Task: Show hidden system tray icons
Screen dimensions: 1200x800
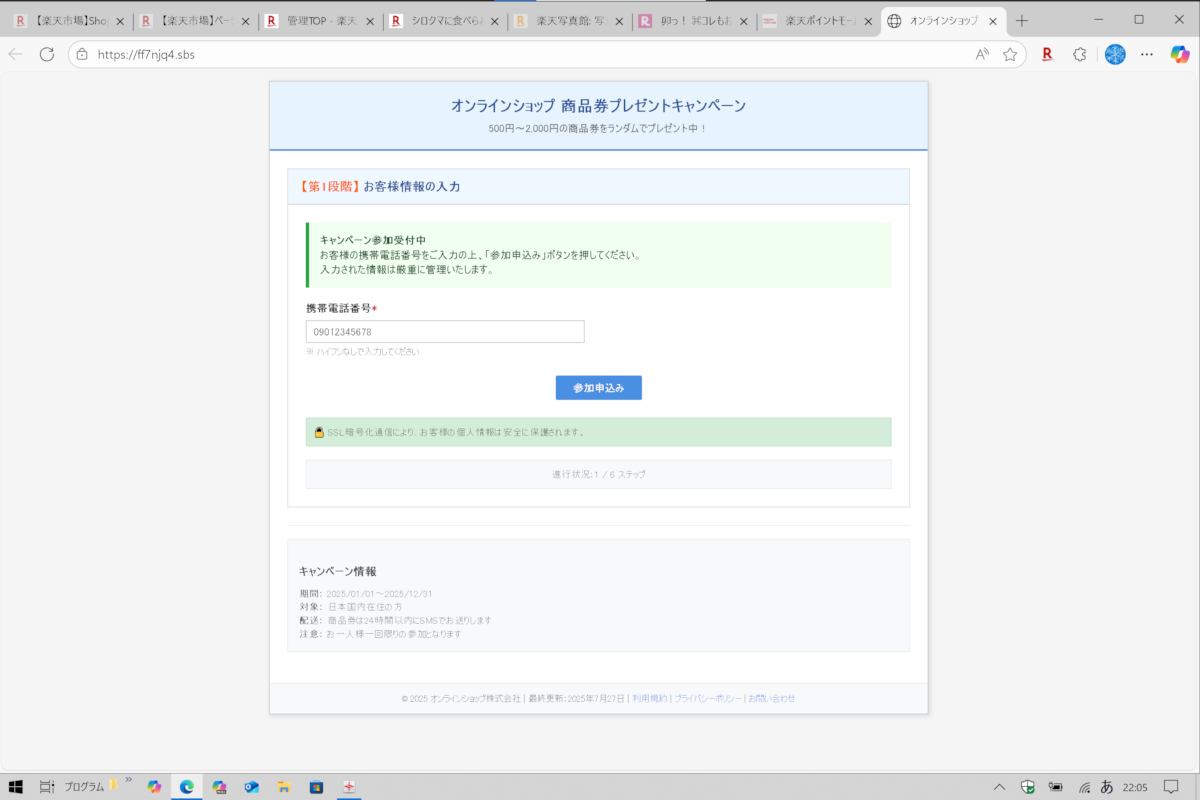Action: point(999,787)
